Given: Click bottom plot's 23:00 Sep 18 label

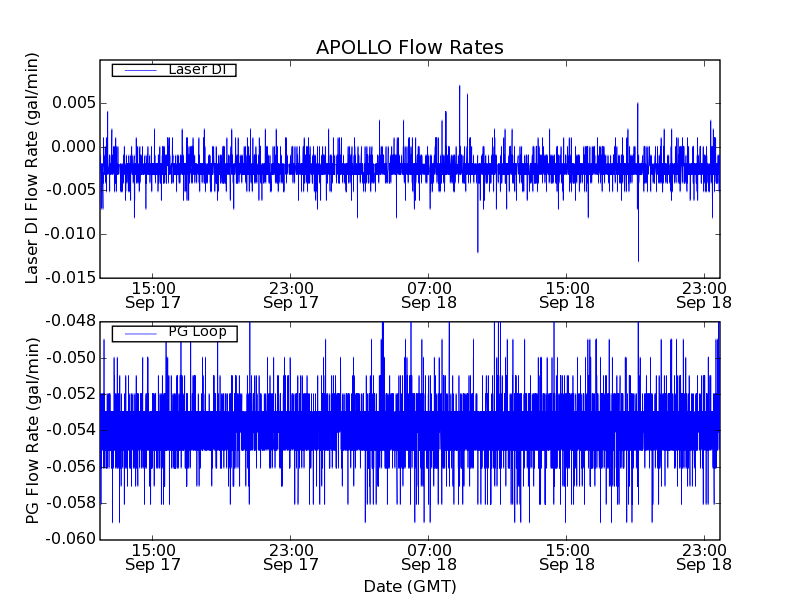Looking at the screenshot, I should tap(704, 558).
